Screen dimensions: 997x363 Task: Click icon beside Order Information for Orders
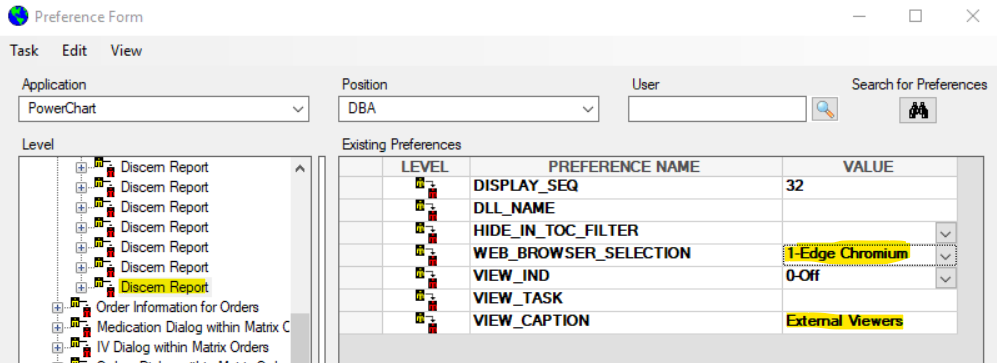pyautogui.click(x=80, y=306)
